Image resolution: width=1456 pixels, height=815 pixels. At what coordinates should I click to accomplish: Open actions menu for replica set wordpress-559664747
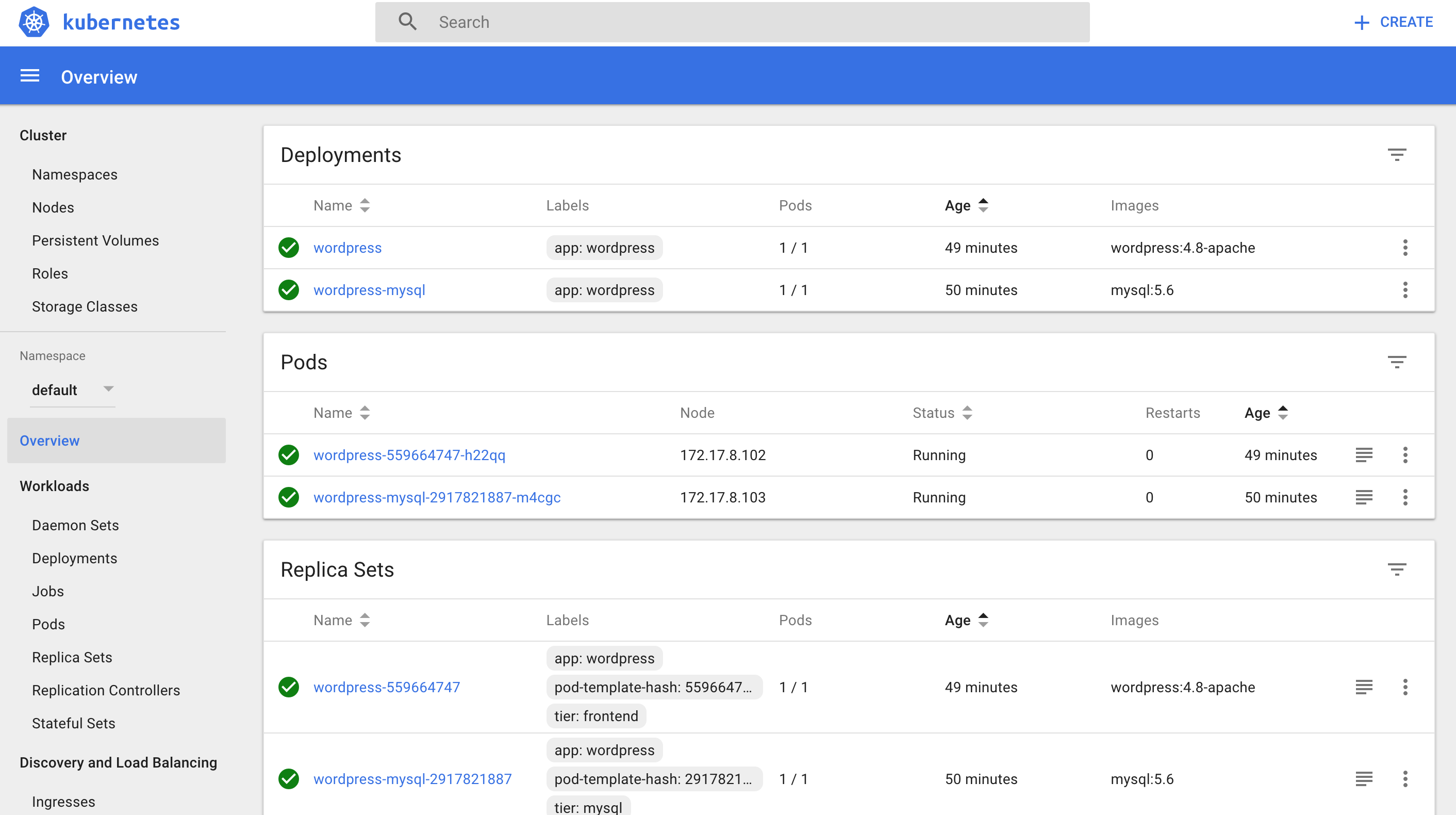[1405, 687]
